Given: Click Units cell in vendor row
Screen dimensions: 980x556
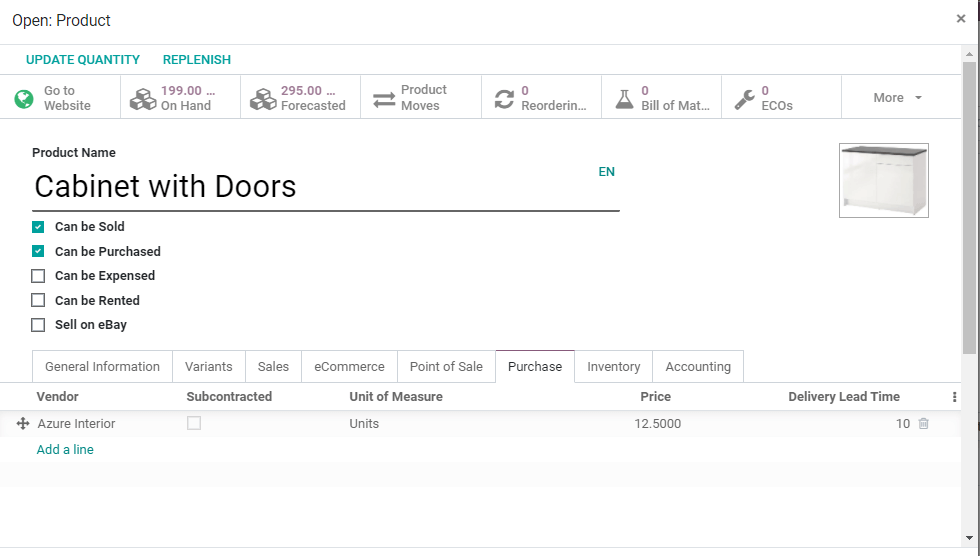Looking at the screenshot, I should click(364, 424).
